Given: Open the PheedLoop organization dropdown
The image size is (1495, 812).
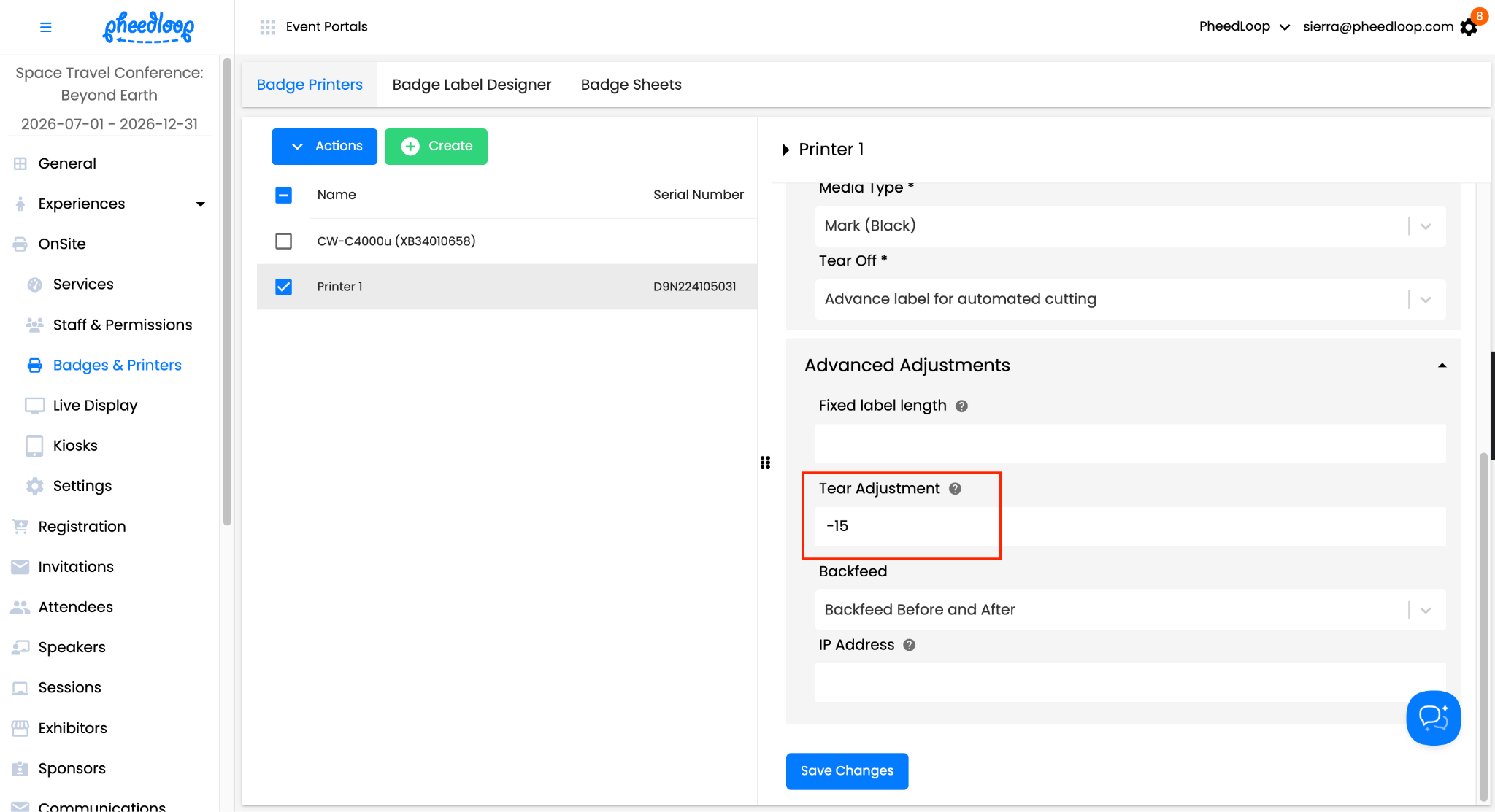Looking at the screenshot, I should coord(1244,27).
